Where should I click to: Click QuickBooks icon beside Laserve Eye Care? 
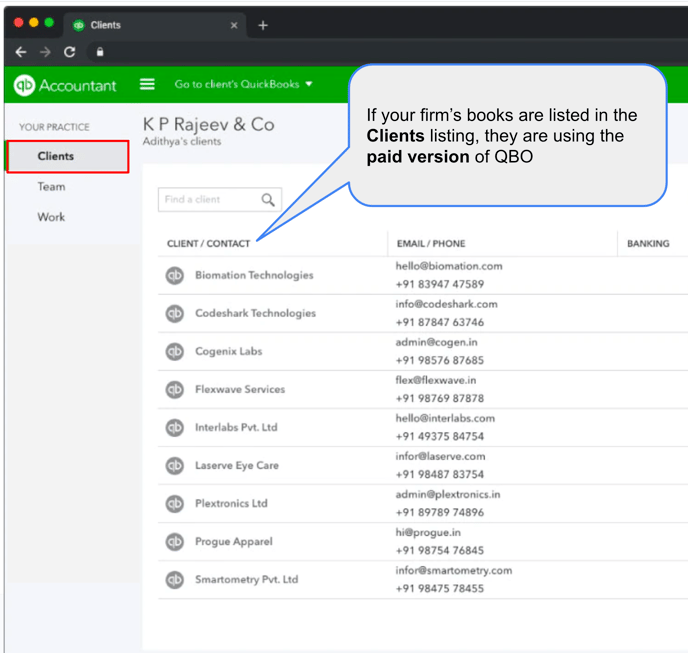pyautogui.click(x=175, y=466)
